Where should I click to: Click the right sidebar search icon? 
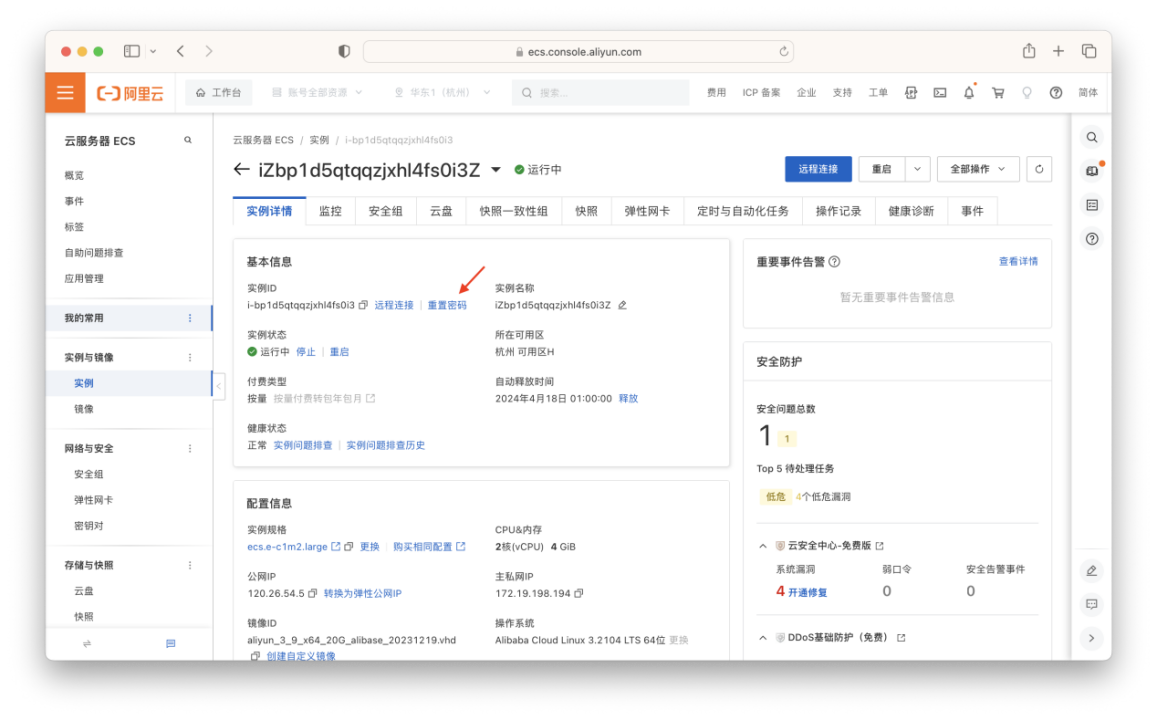[1091, 137]
